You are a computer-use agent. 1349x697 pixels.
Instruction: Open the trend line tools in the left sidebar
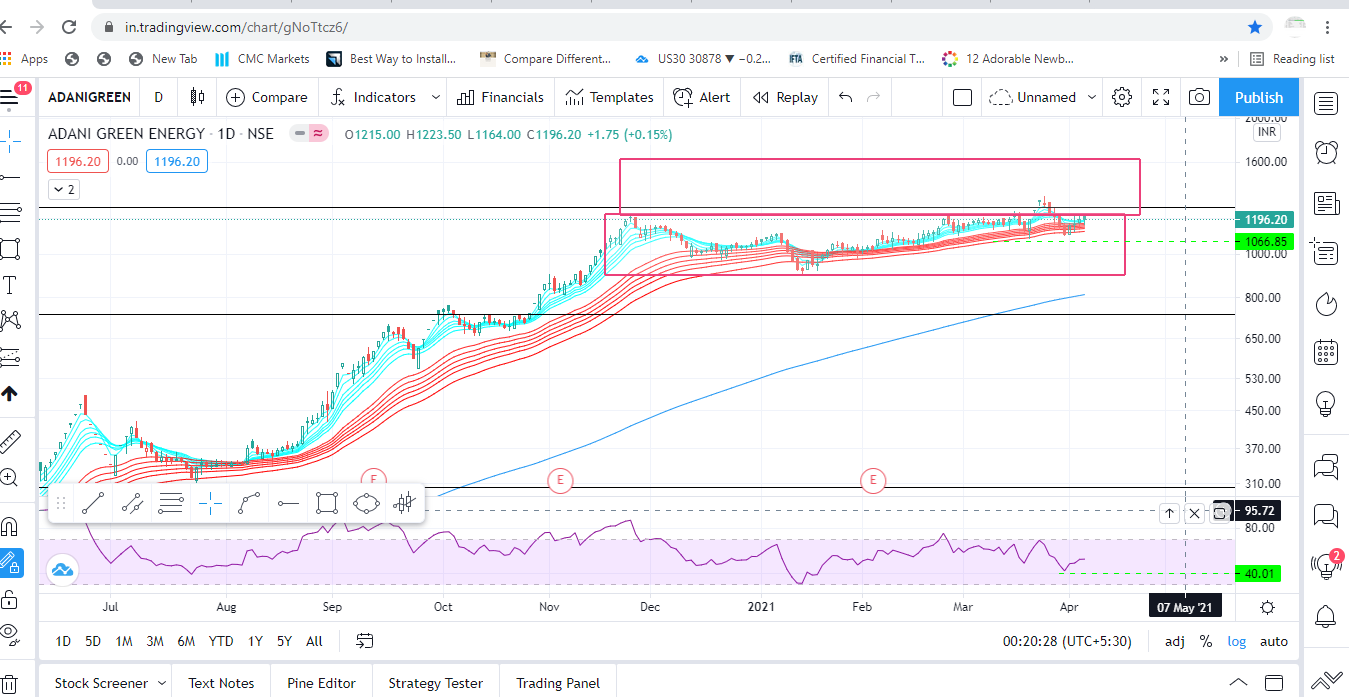click(x=10, y=176)
